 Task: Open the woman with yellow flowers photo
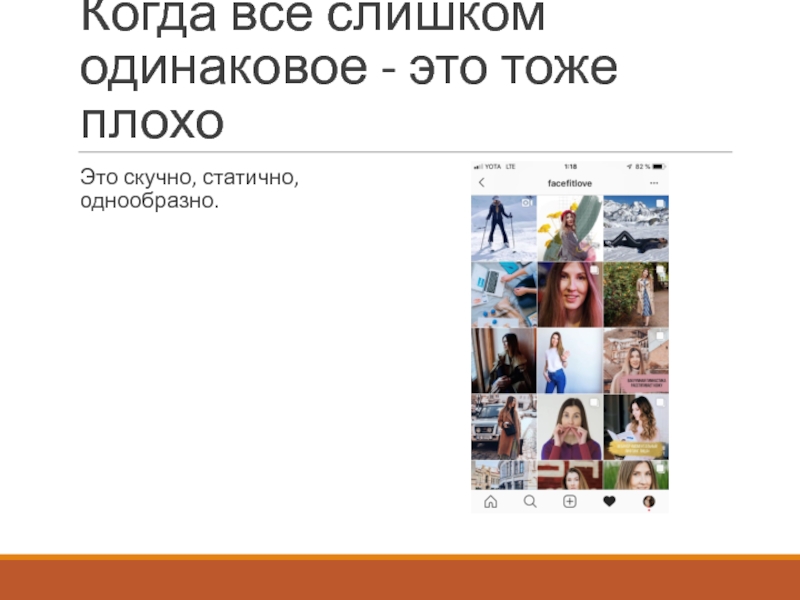569,228
